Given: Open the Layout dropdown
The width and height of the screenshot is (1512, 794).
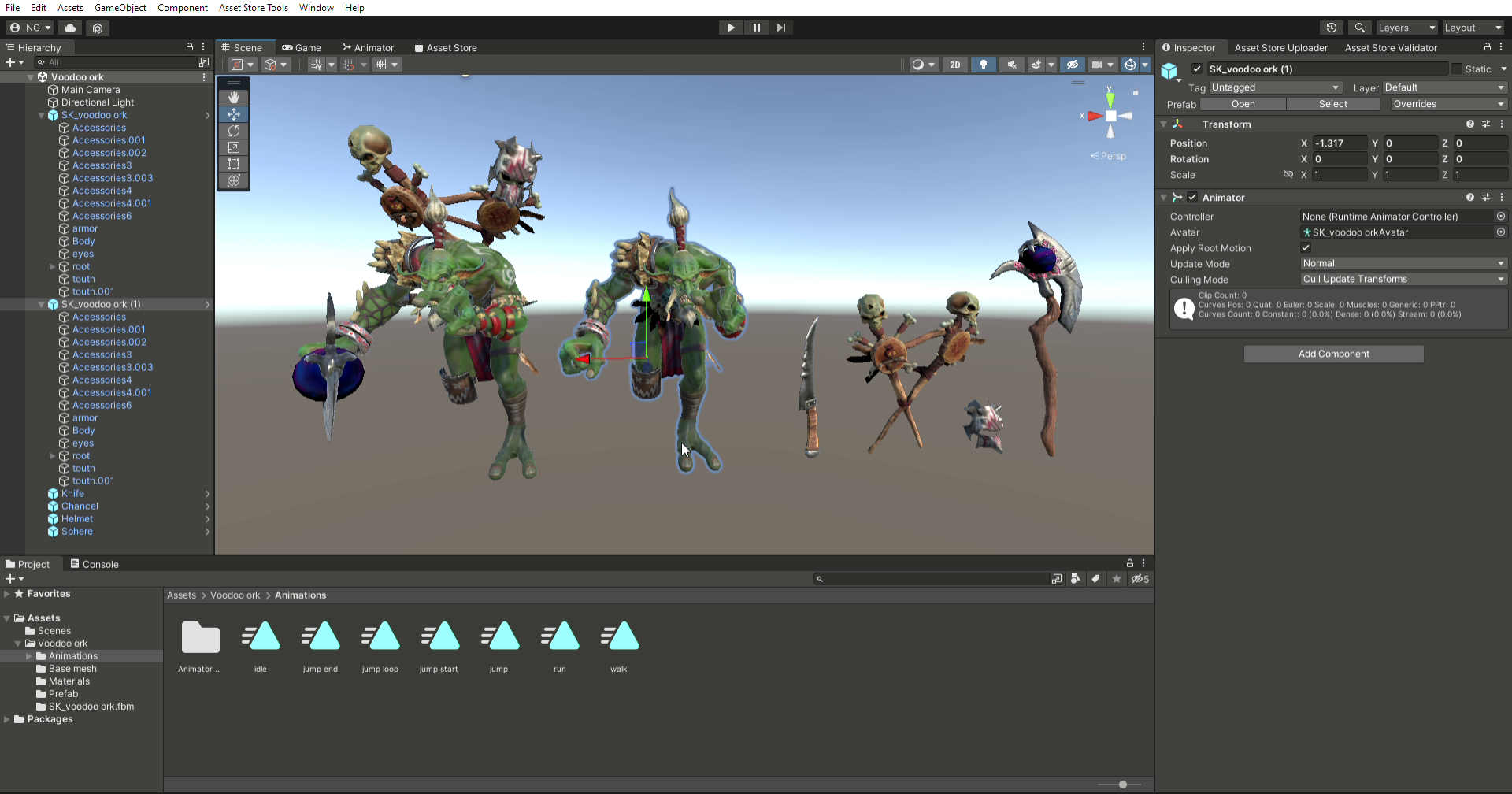Looking at the screenshot, I should [1473, 28].
